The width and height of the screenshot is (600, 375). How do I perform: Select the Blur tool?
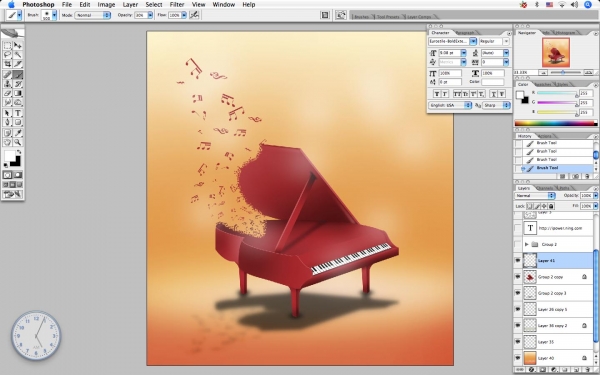pos(7,102)
